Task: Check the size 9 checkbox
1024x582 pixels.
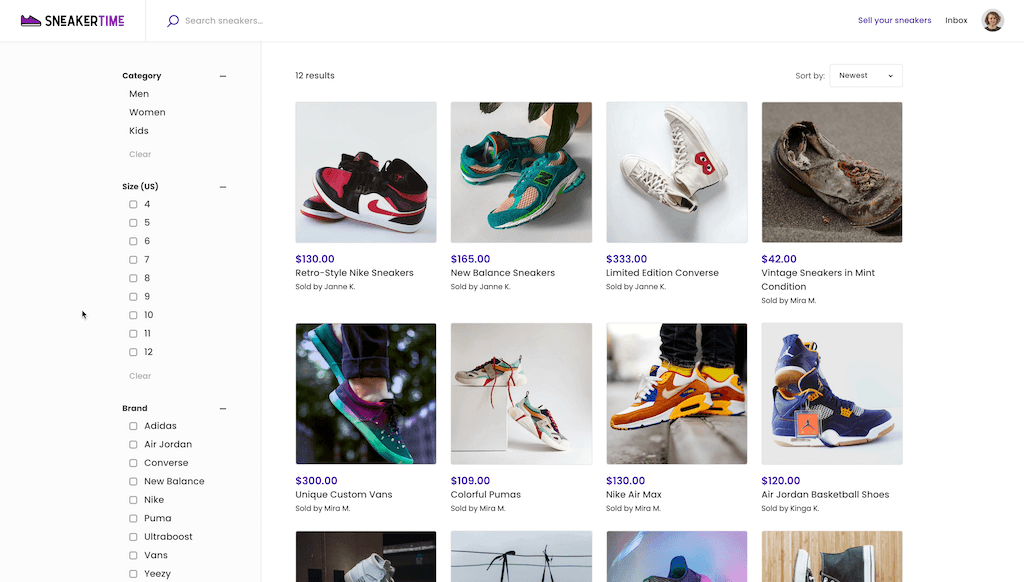Action: click(x=133, y=297)
